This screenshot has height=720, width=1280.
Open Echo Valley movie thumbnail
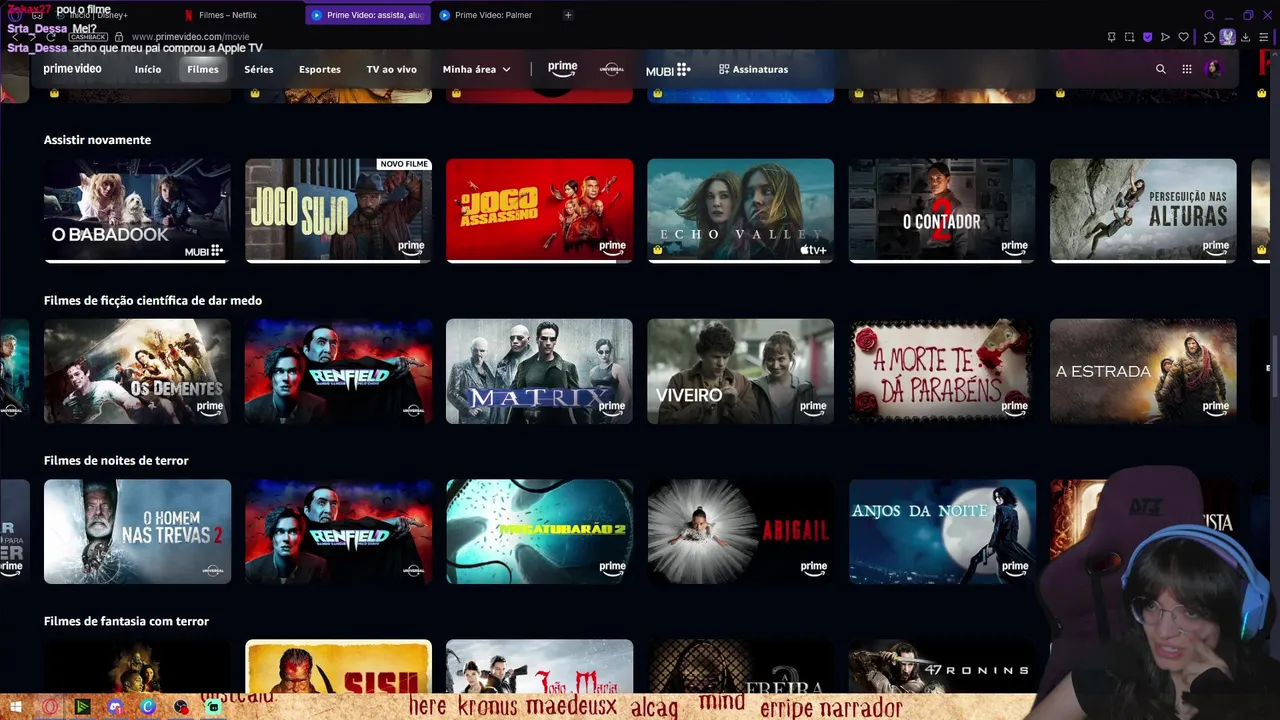[740, 211]
